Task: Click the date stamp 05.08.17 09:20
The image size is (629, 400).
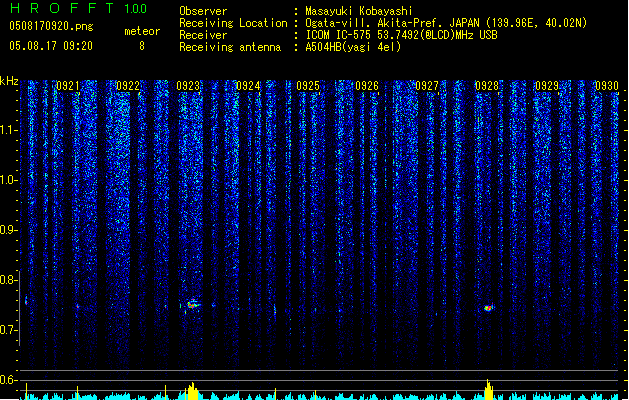Action: click(51, 46)
